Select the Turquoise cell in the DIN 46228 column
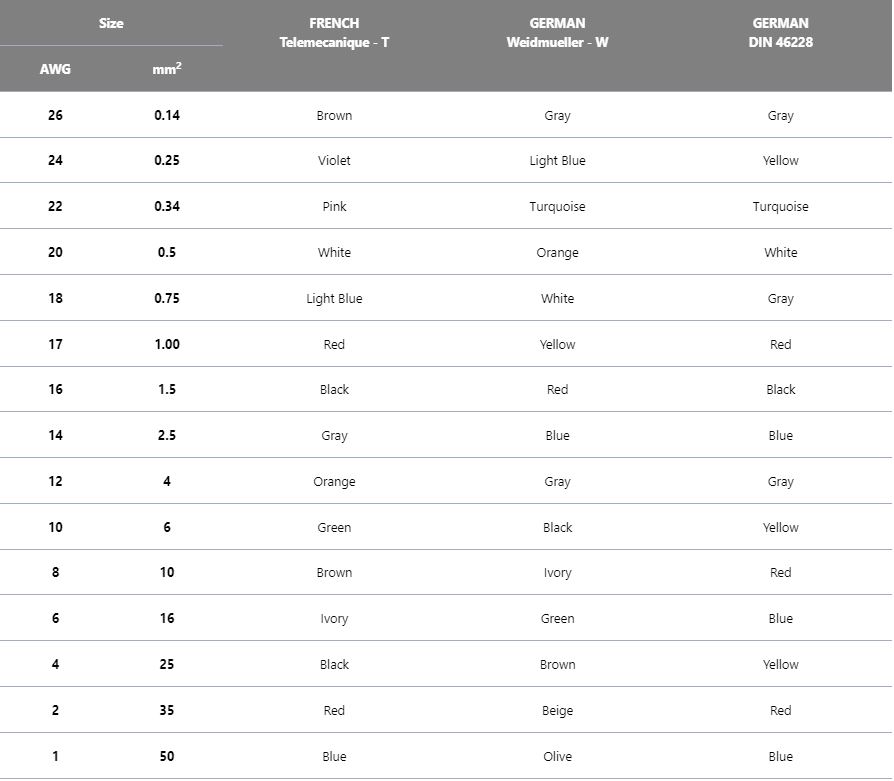This screenshot has height=781, width=894. 780,207
